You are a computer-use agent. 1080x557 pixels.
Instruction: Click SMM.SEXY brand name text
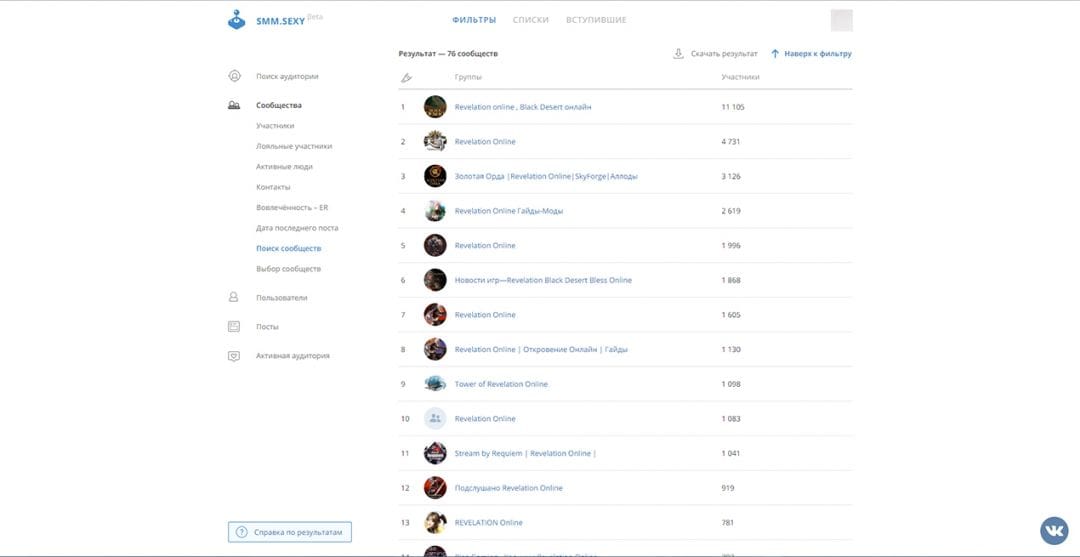pos(280,21)
